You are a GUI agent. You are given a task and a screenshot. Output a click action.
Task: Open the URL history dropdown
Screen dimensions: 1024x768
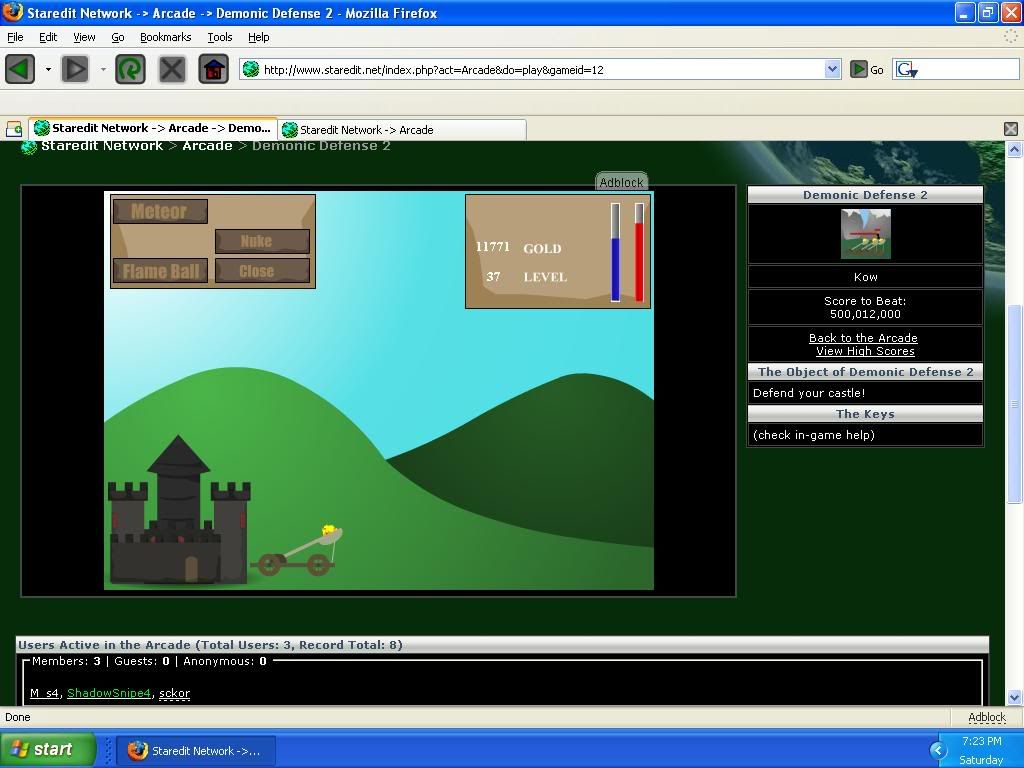pos(832,69)
